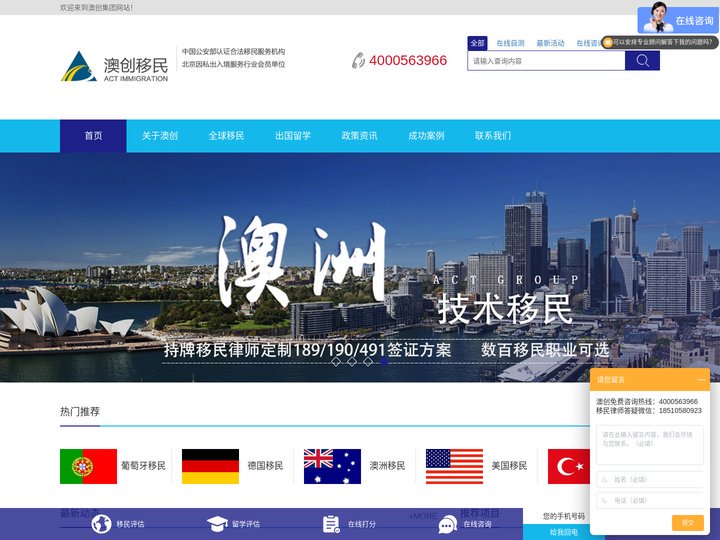The image size is (720, 540).
Task: Click the 澳洲 技术移民 banner image
Action: coord(360,267)
